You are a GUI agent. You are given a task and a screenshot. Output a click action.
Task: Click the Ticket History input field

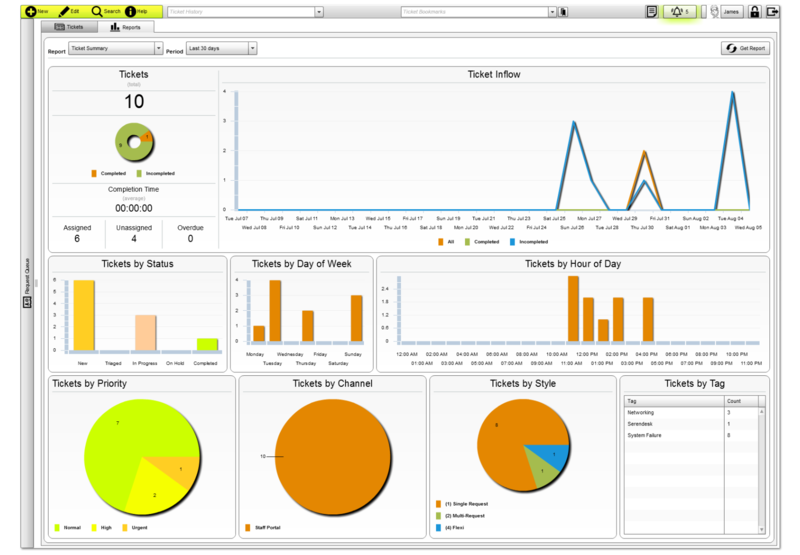click(241, 12)
